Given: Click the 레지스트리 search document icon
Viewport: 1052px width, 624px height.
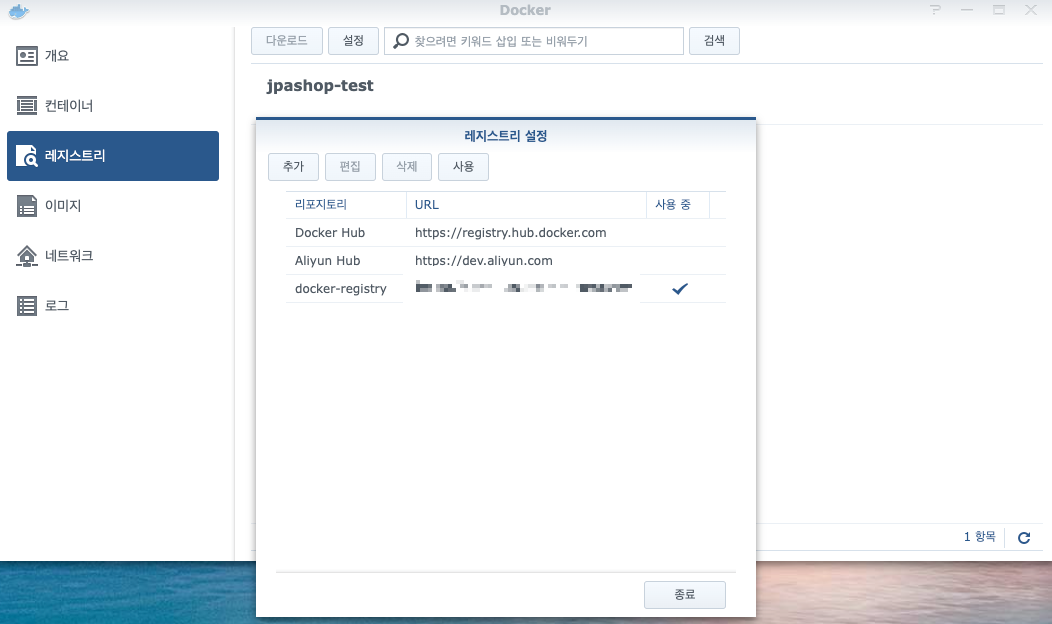Looking at the screenshot, I should [27, 156].
